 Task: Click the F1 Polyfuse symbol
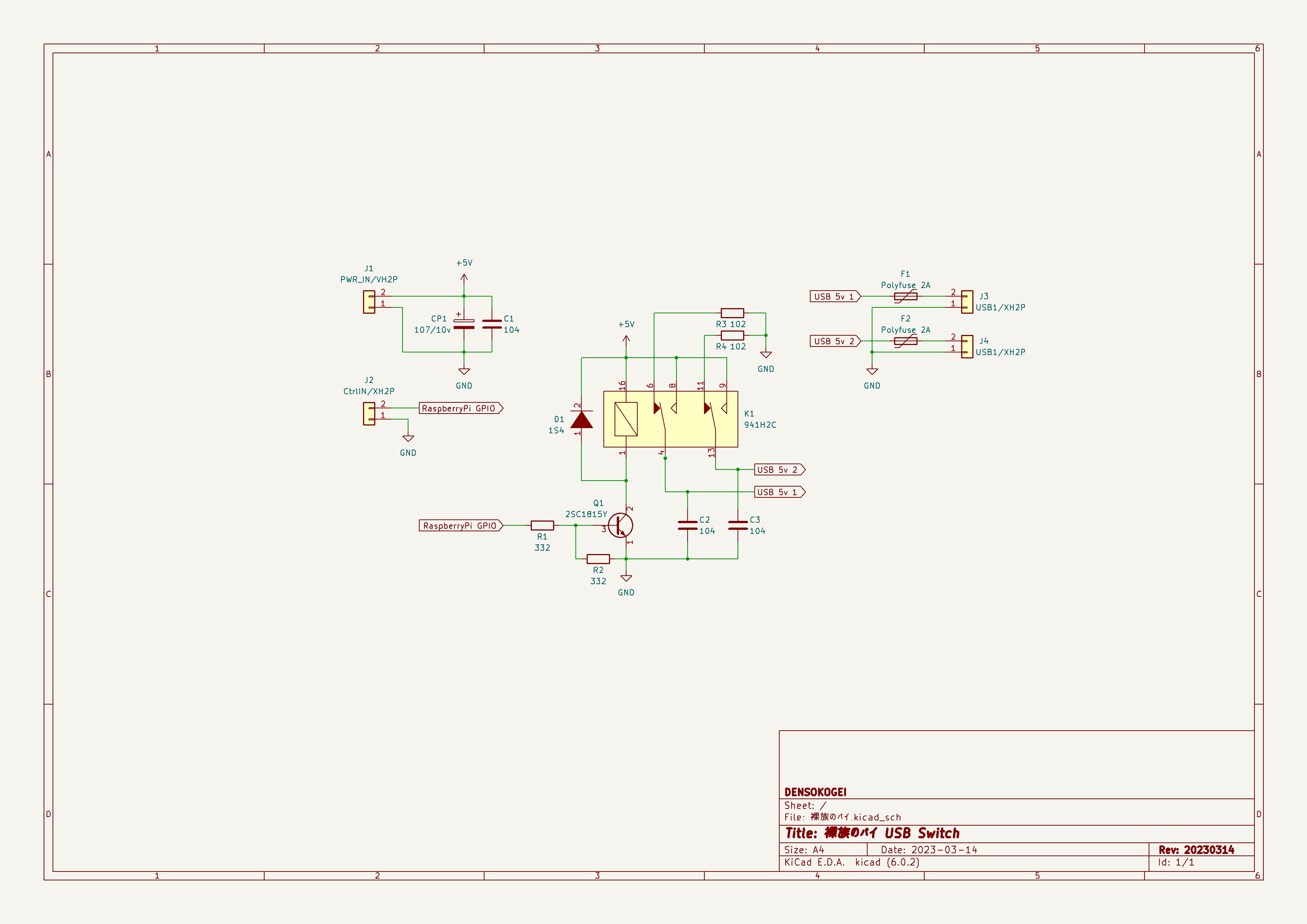pos(906,297)
